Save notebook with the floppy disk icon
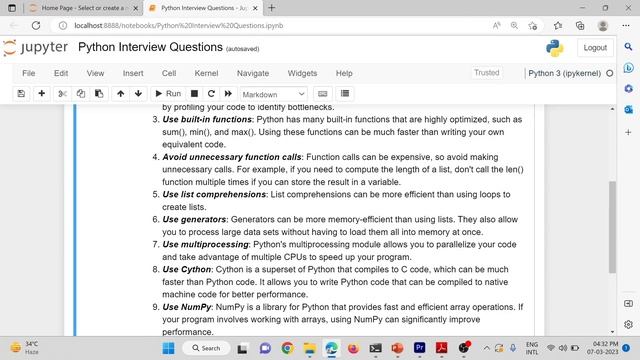Screen dimensions: 640x360 click(x=21, y=94)
